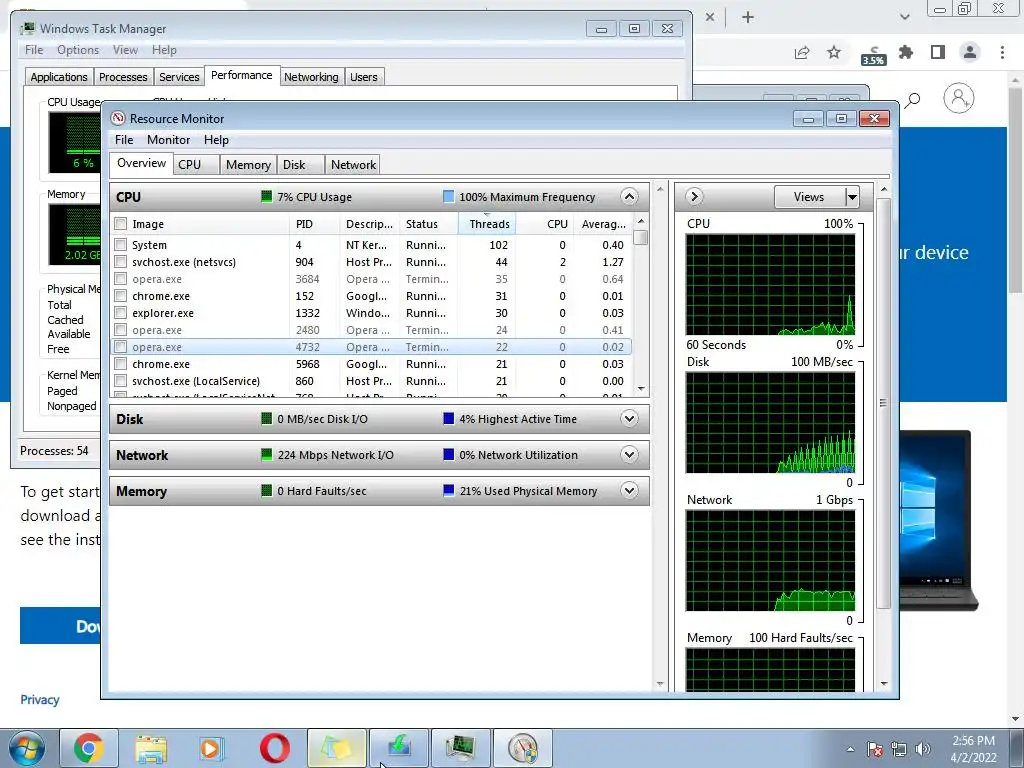Check the svchost.exe (LocalService) checkbox

pos(120,381)
